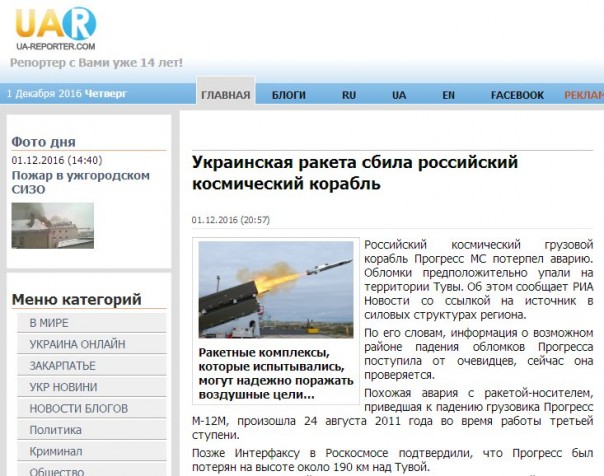Open НОВОСТИ БЛОГОВ category
The image size is (604, 476).
click(78, 409)
